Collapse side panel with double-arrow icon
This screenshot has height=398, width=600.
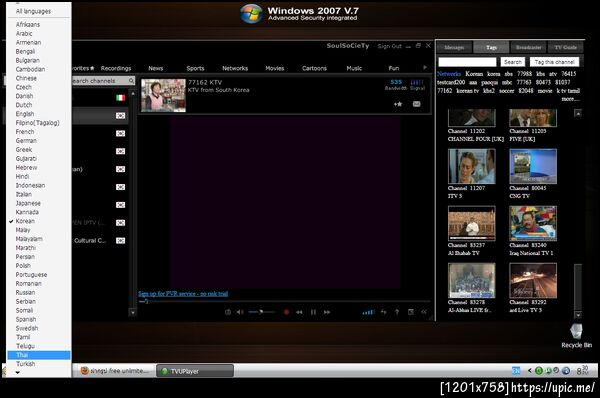pos(424,312)
